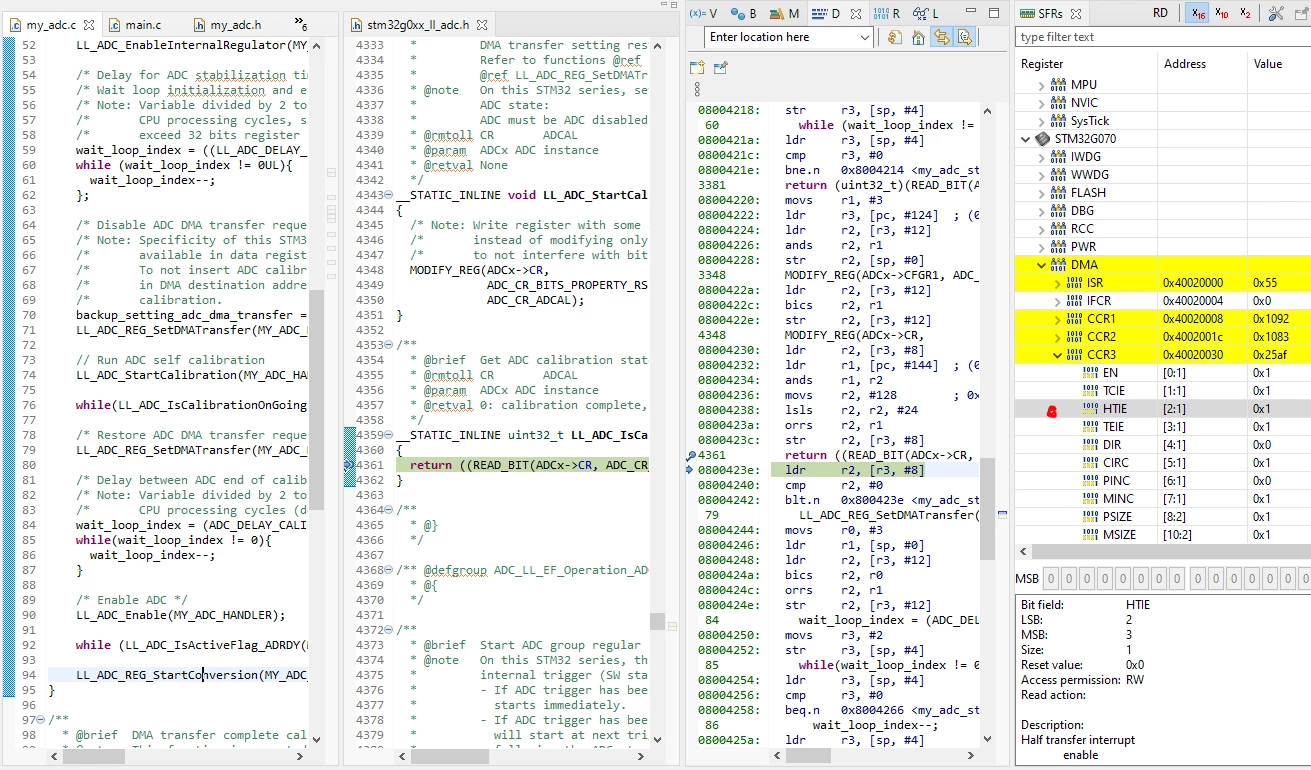Click the RD read button
The image size is (1311, 770).
[1160, 13]
